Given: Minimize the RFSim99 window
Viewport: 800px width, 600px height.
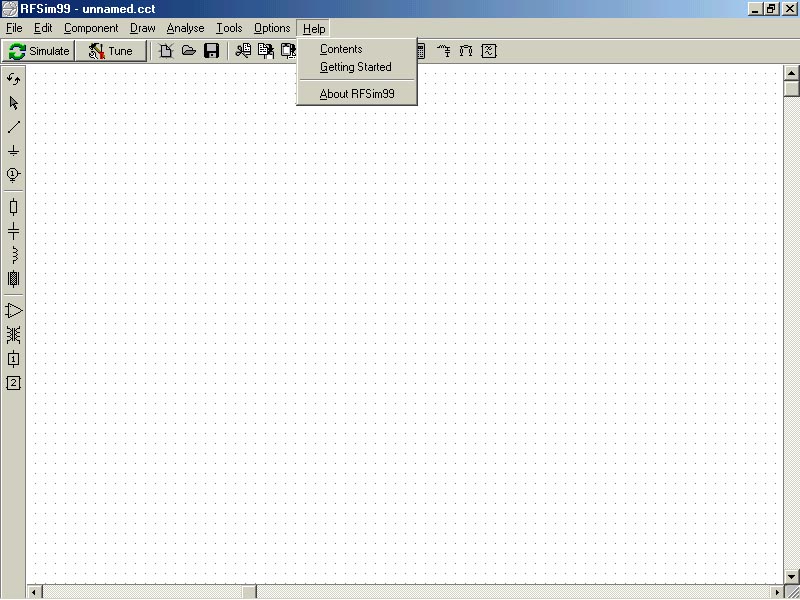Looking at the screenshot, I should [x=756, y=9].
